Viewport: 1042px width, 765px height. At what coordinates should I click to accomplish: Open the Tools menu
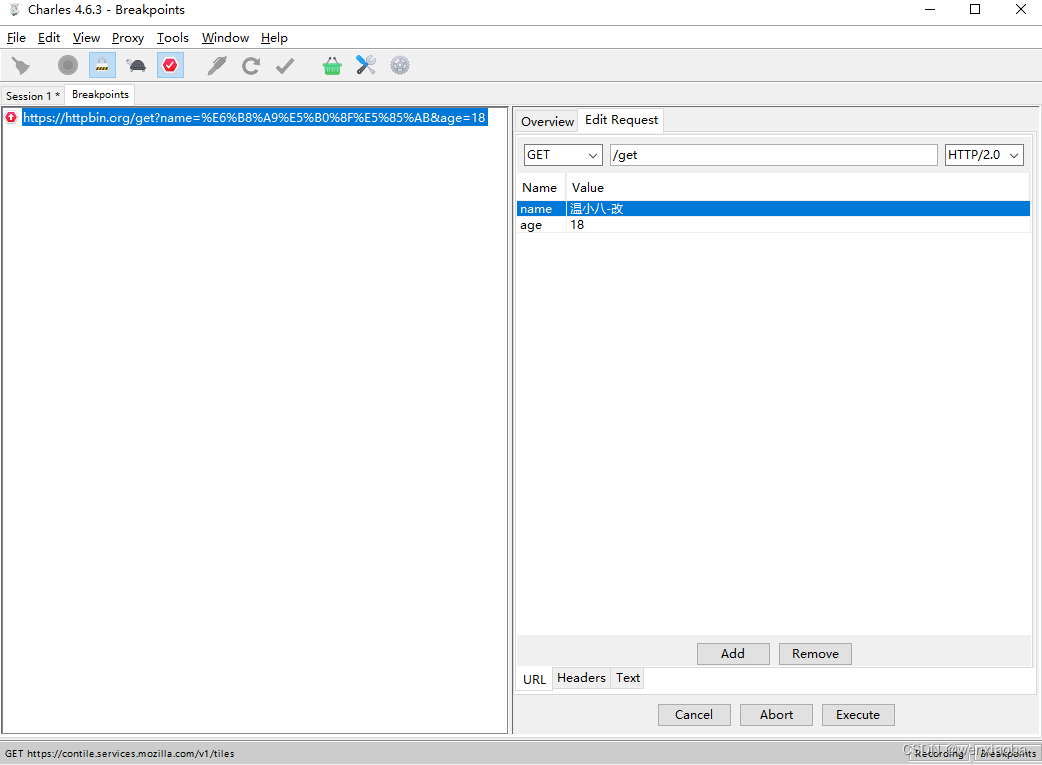point(173,38)
